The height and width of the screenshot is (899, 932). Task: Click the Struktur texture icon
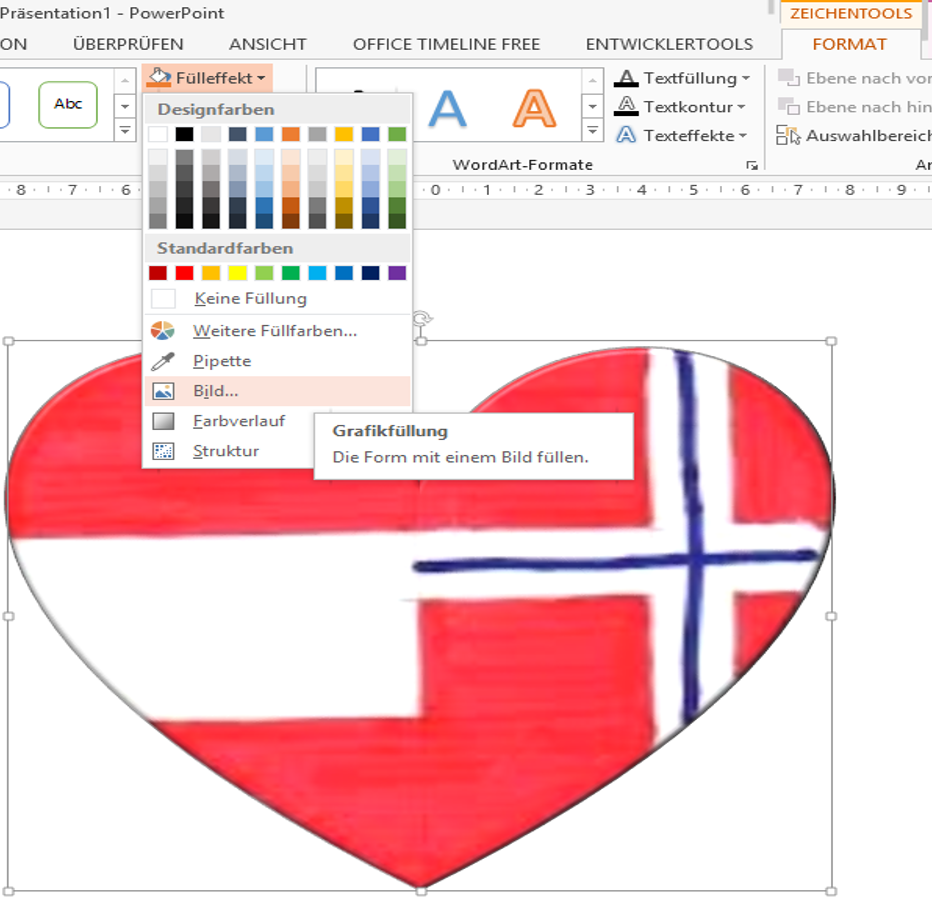coord(162,452)
